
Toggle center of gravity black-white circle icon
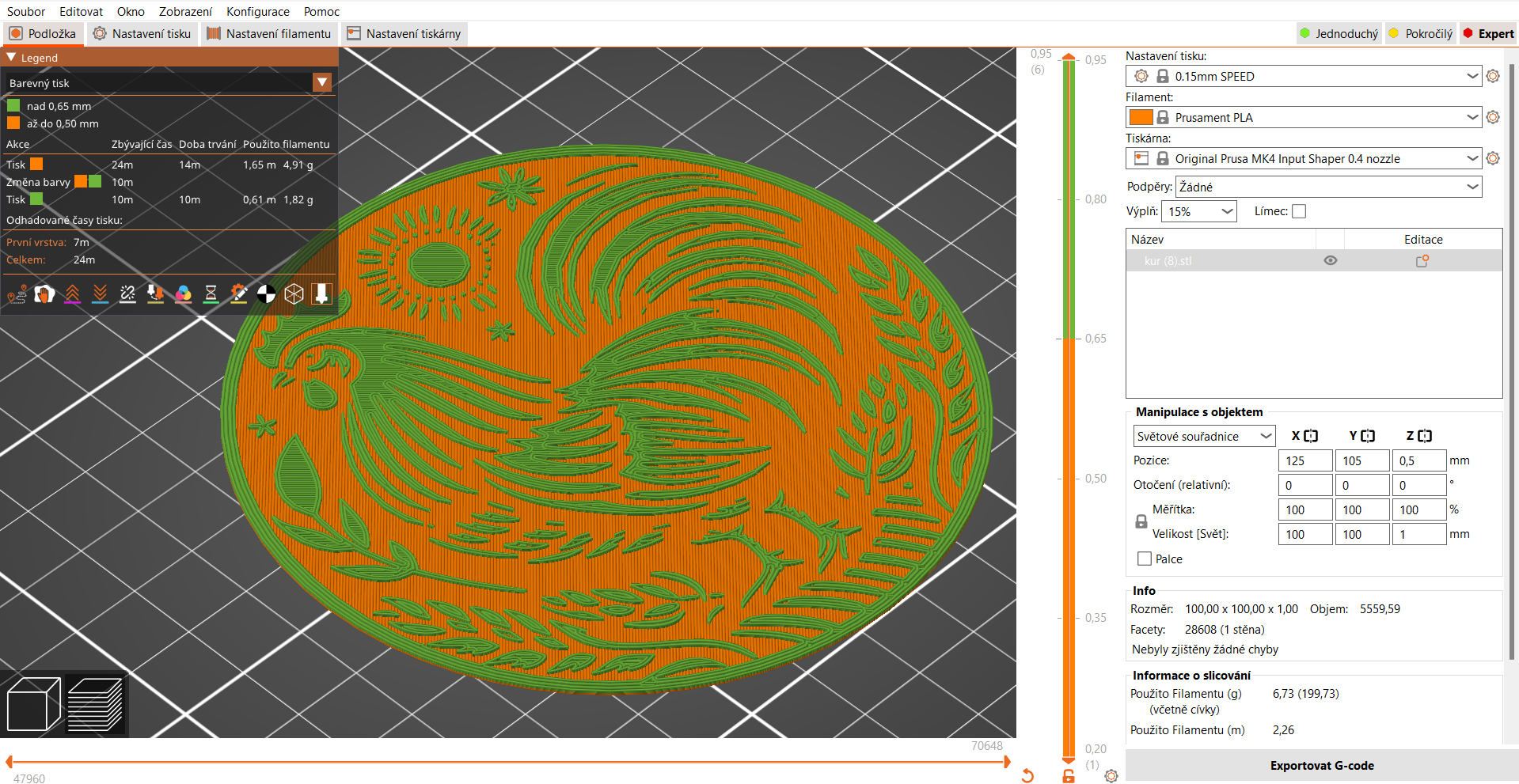[266, 294]
